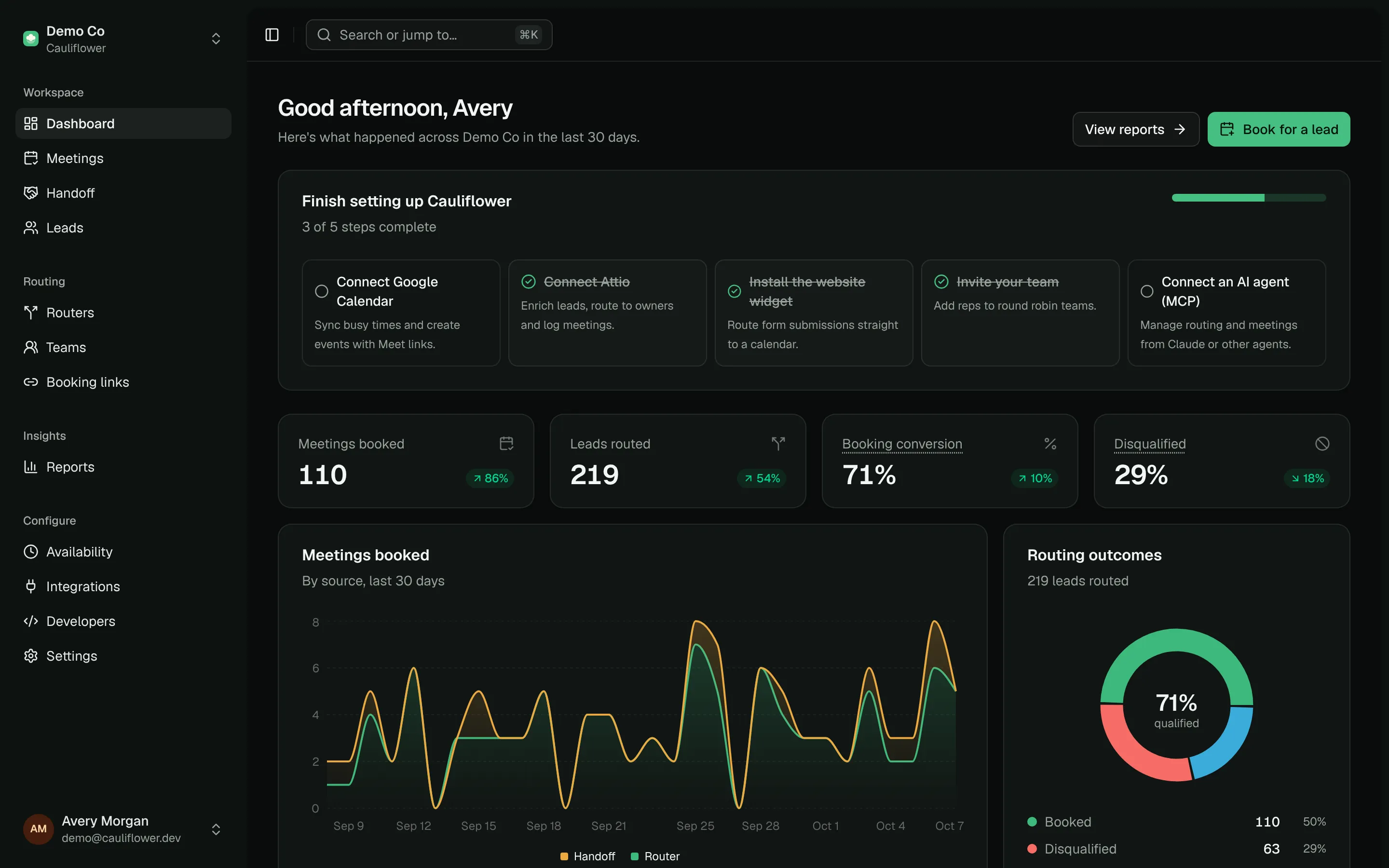Focus the Search or jump to field
The width and height of the screenshot is (1389, 868).
429,35
